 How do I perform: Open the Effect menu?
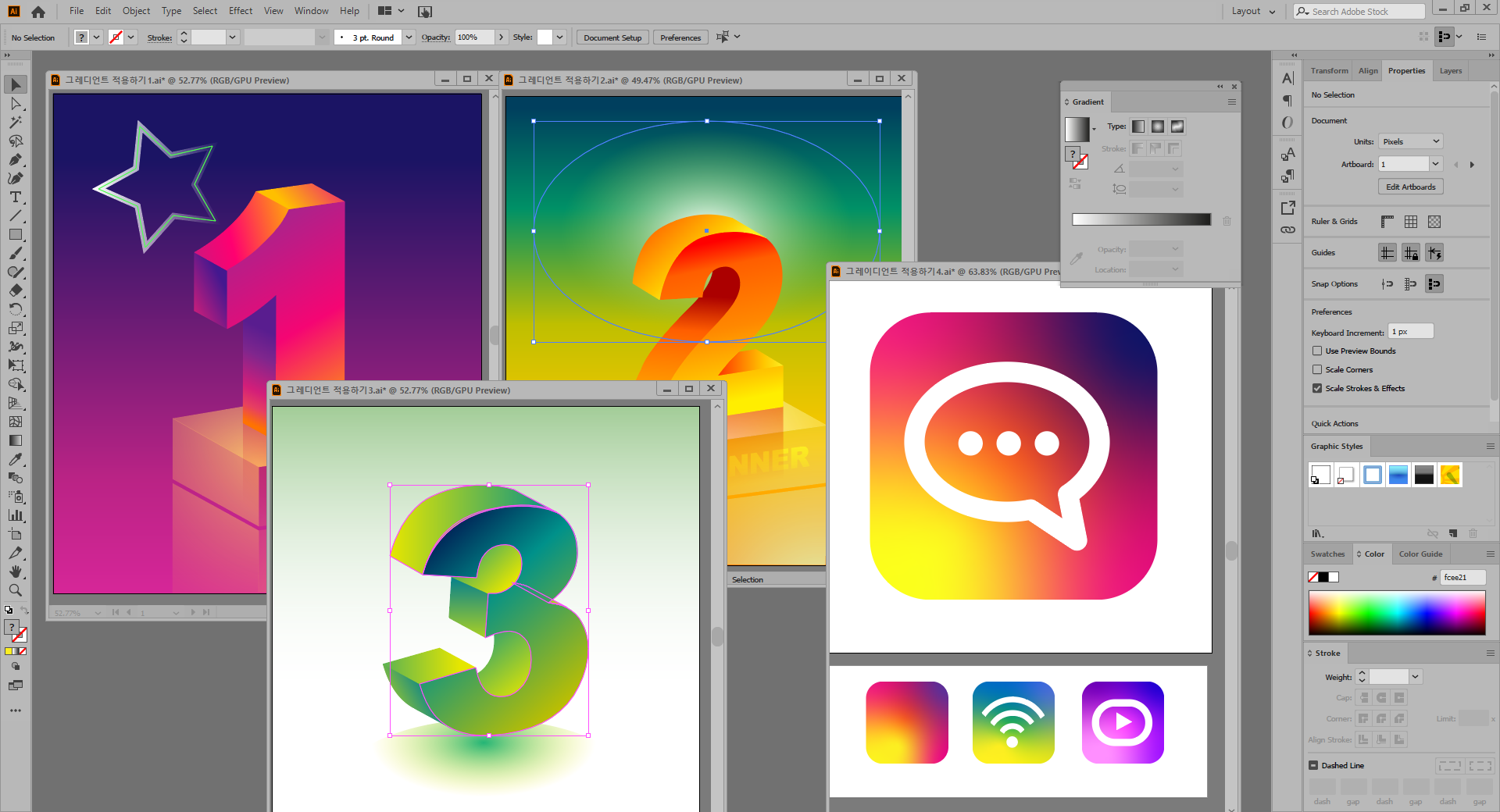coord(241,11)
